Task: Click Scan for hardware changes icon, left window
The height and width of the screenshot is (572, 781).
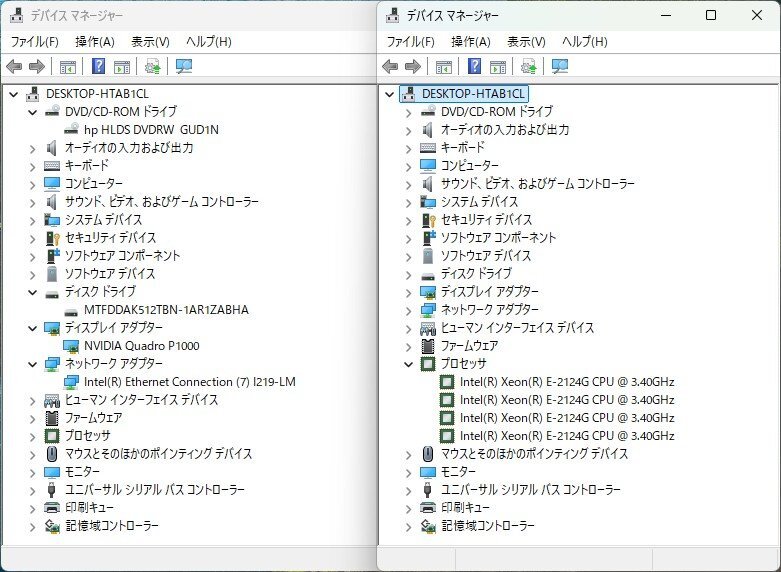Action: pos(184,66)
